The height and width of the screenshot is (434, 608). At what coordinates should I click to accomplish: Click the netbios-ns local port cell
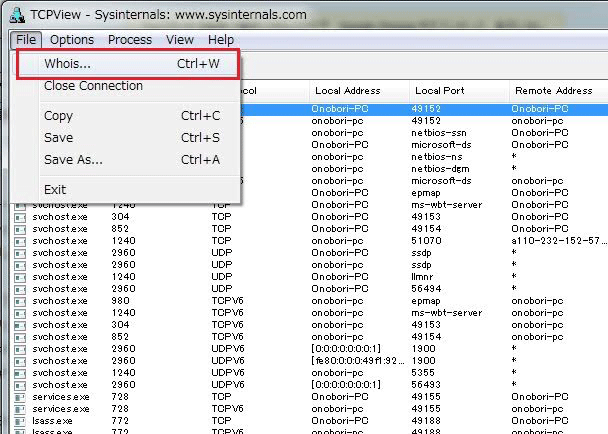click(437, 157)
